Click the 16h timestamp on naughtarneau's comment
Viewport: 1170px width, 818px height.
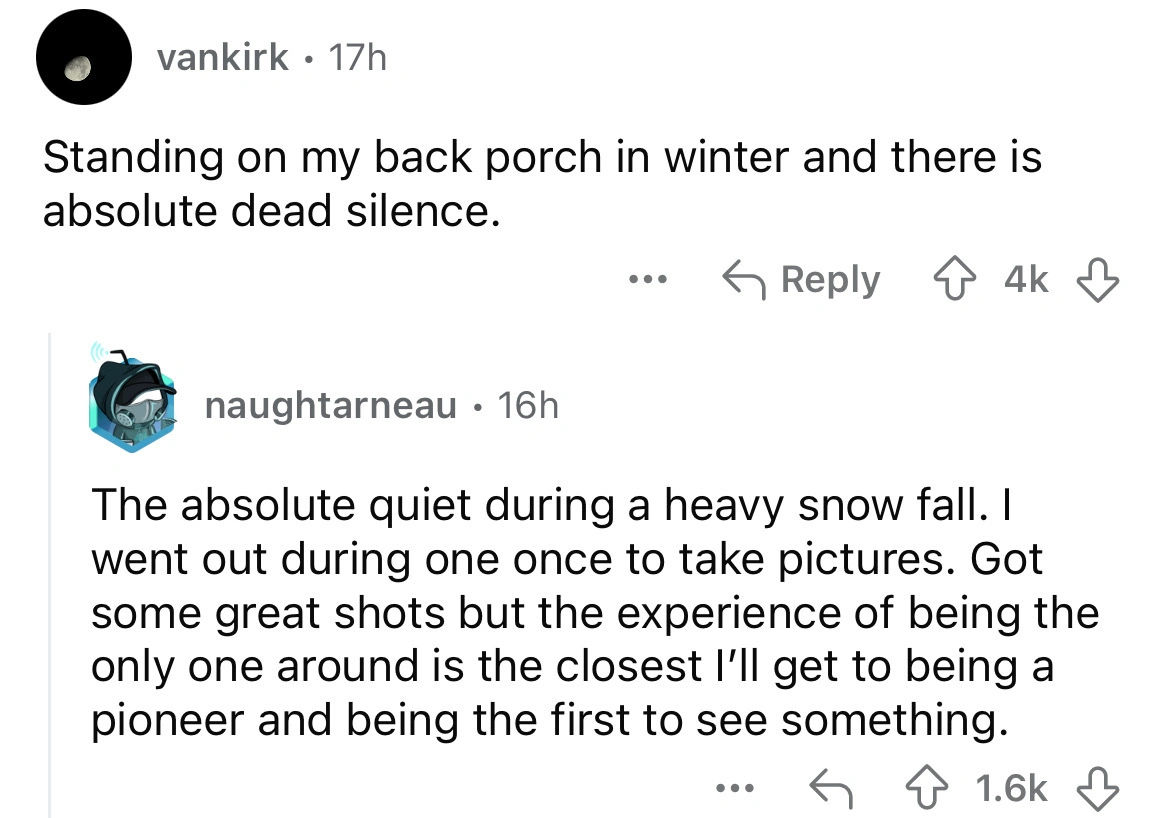[527, 406]
